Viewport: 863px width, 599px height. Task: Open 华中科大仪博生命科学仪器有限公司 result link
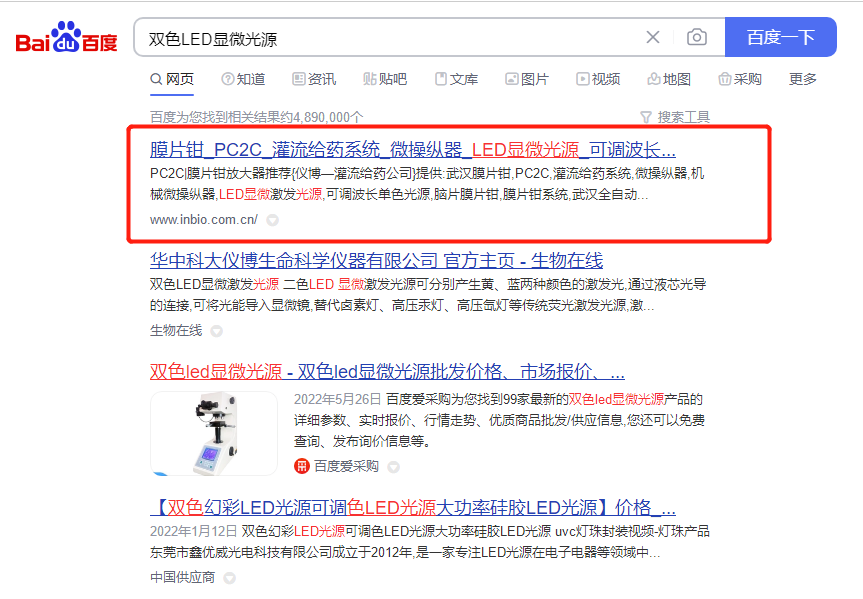(376, 260)
